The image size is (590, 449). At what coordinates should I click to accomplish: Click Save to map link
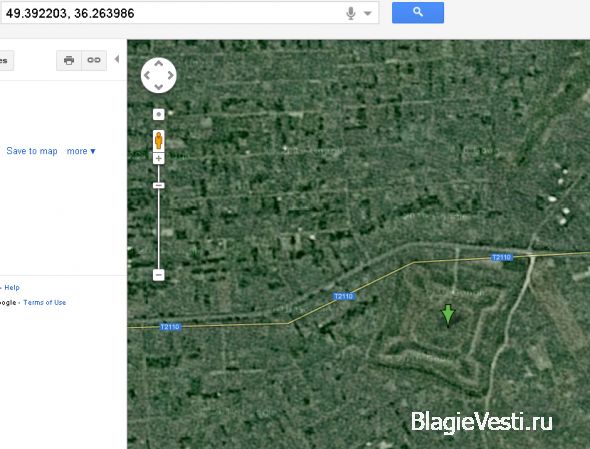point(32,151)
